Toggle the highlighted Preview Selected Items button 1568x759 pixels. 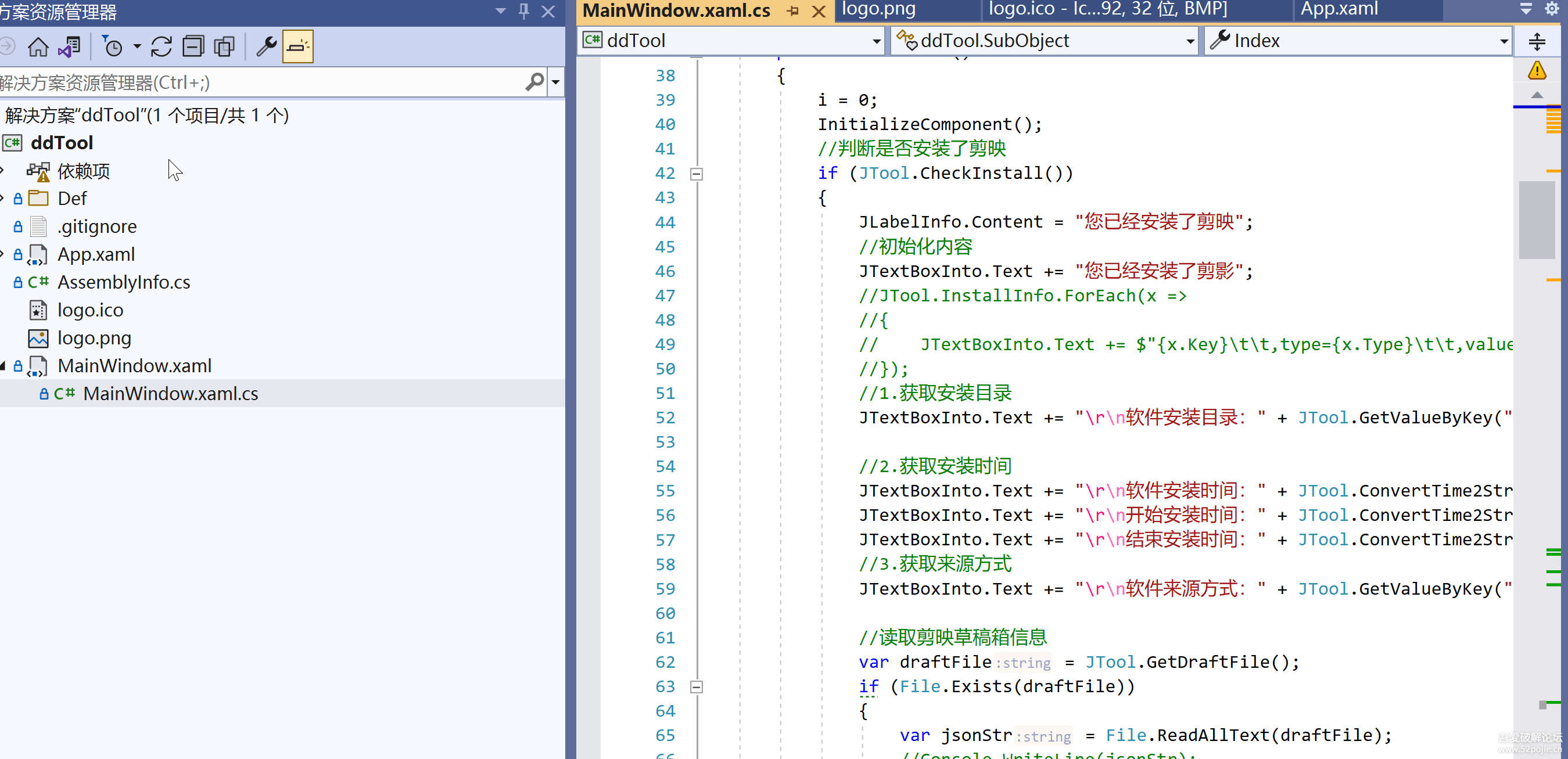tap(297, 47)
